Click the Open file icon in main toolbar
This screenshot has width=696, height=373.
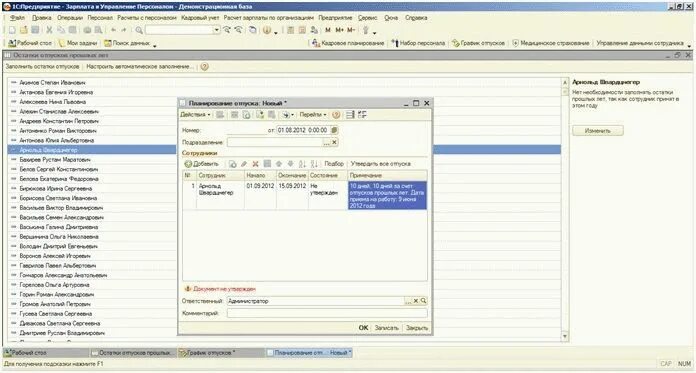[x=24, y=30]
